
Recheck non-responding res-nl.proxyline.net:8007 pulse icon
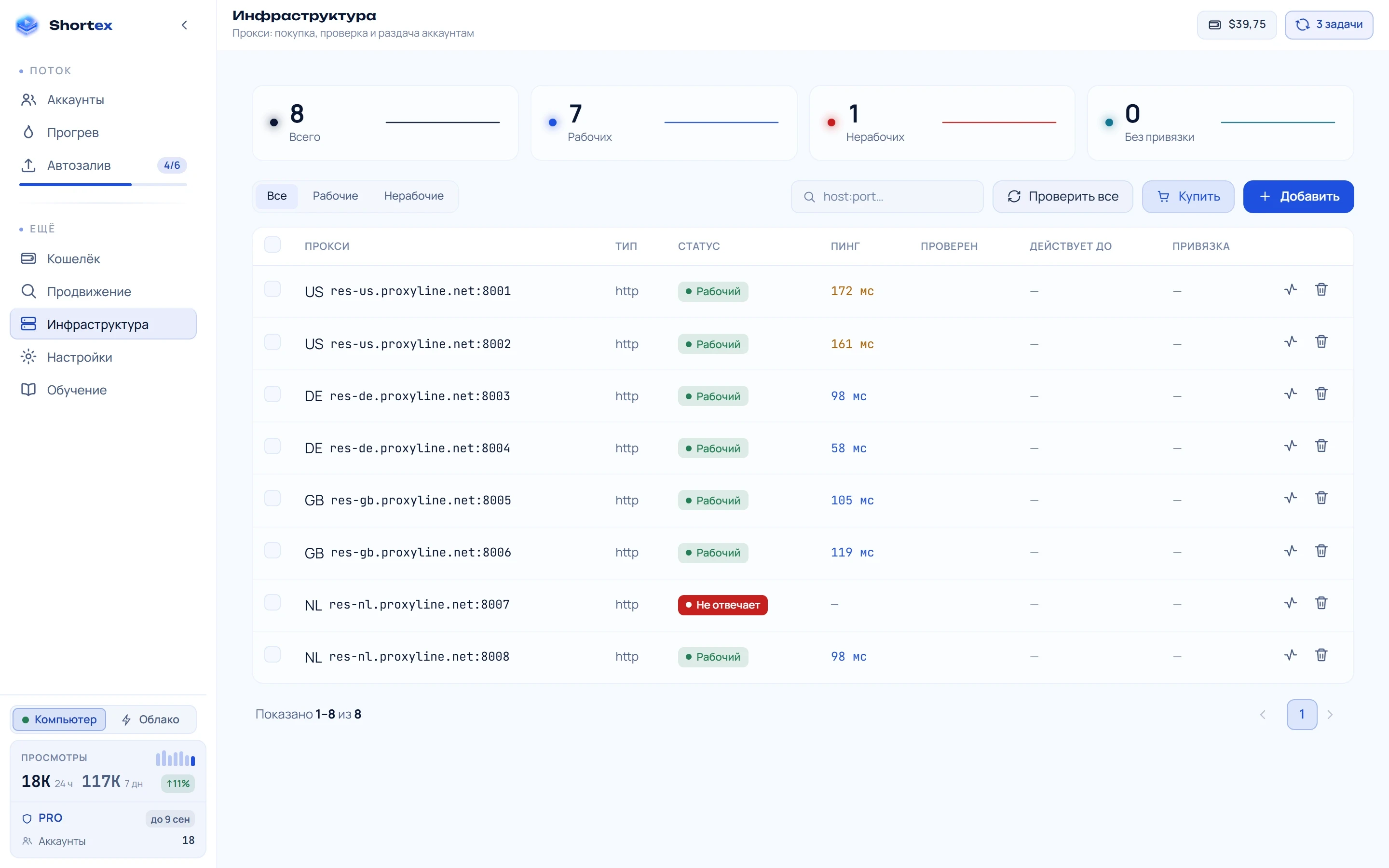tap(1290, 603)
